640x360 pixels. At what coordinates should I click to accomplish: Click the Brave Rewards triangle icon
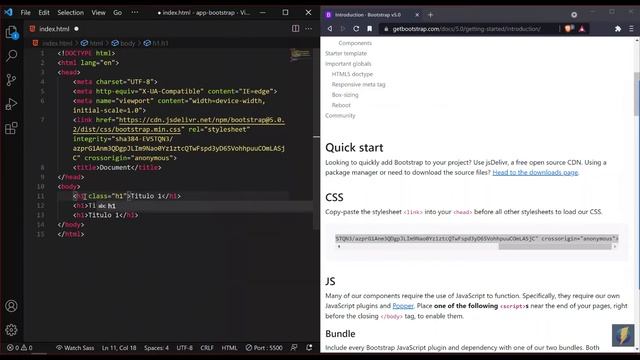[x=582, y=29]
